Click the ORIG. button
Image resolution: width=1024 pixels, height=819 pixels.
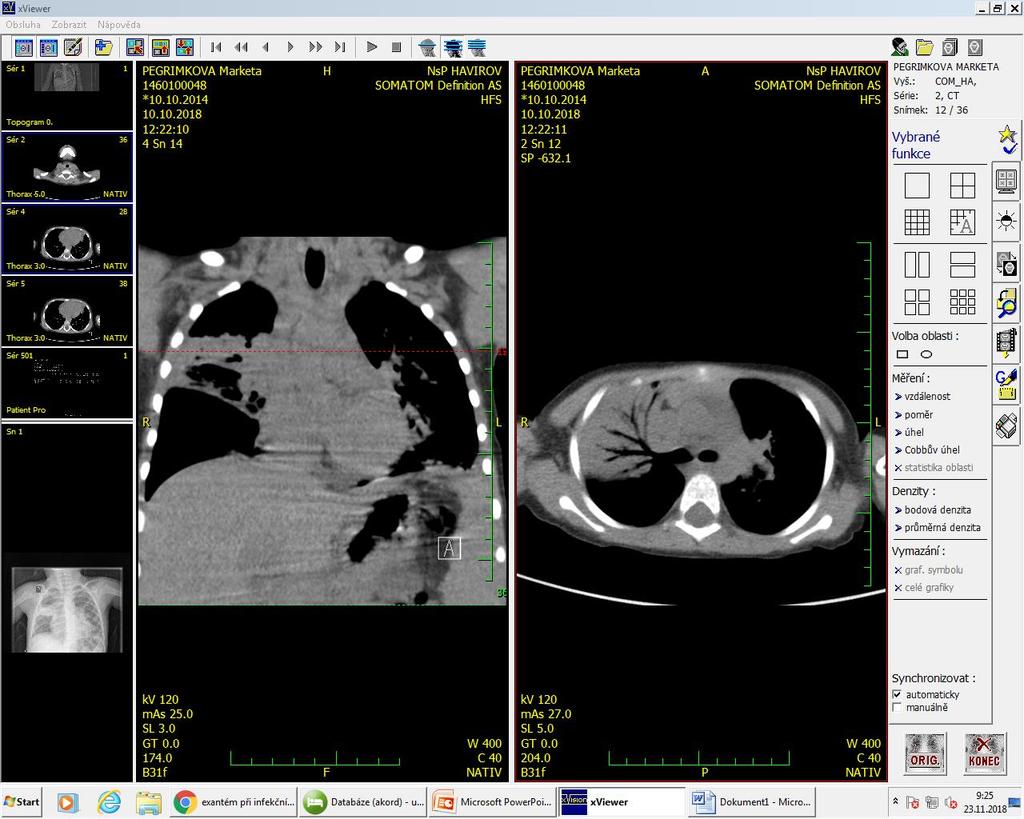pos(925,753)
